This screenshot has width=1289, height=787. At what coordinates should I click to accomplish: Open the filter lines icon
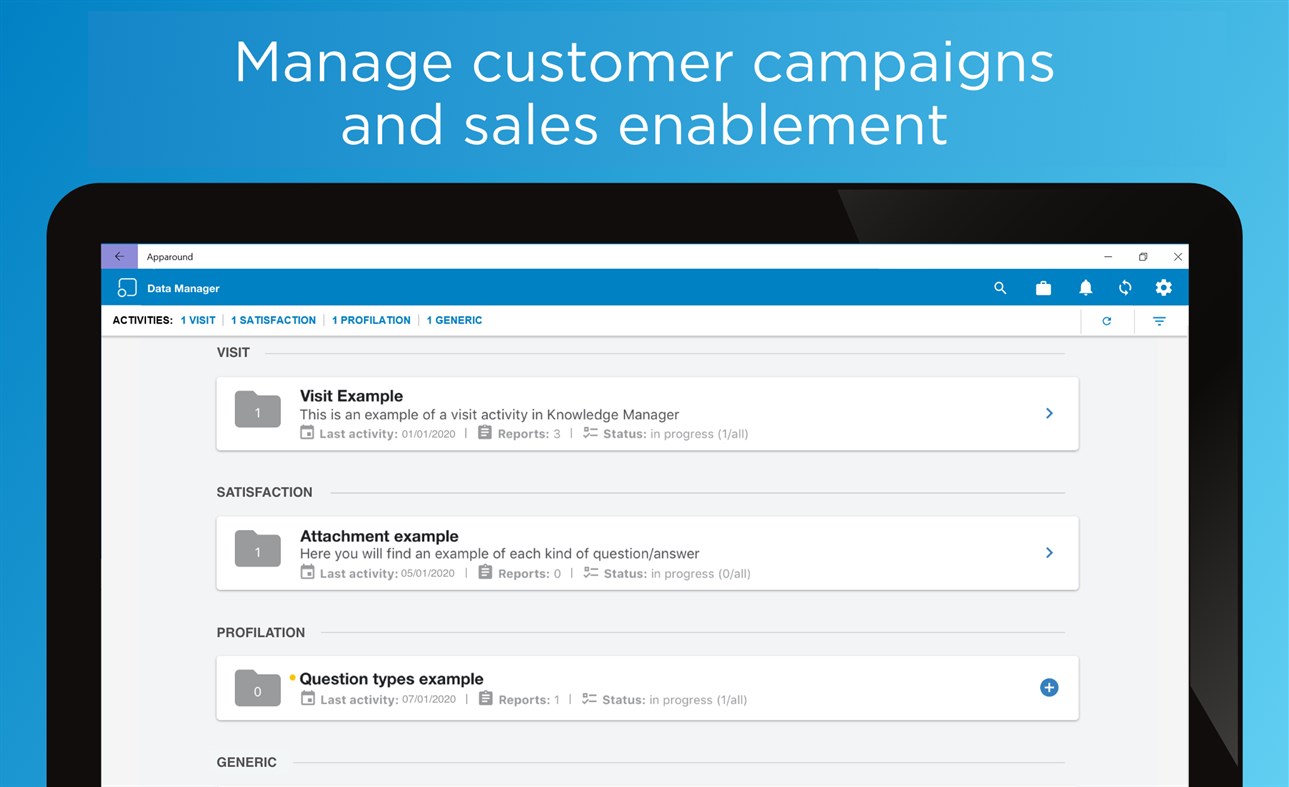pos(1159,321)
